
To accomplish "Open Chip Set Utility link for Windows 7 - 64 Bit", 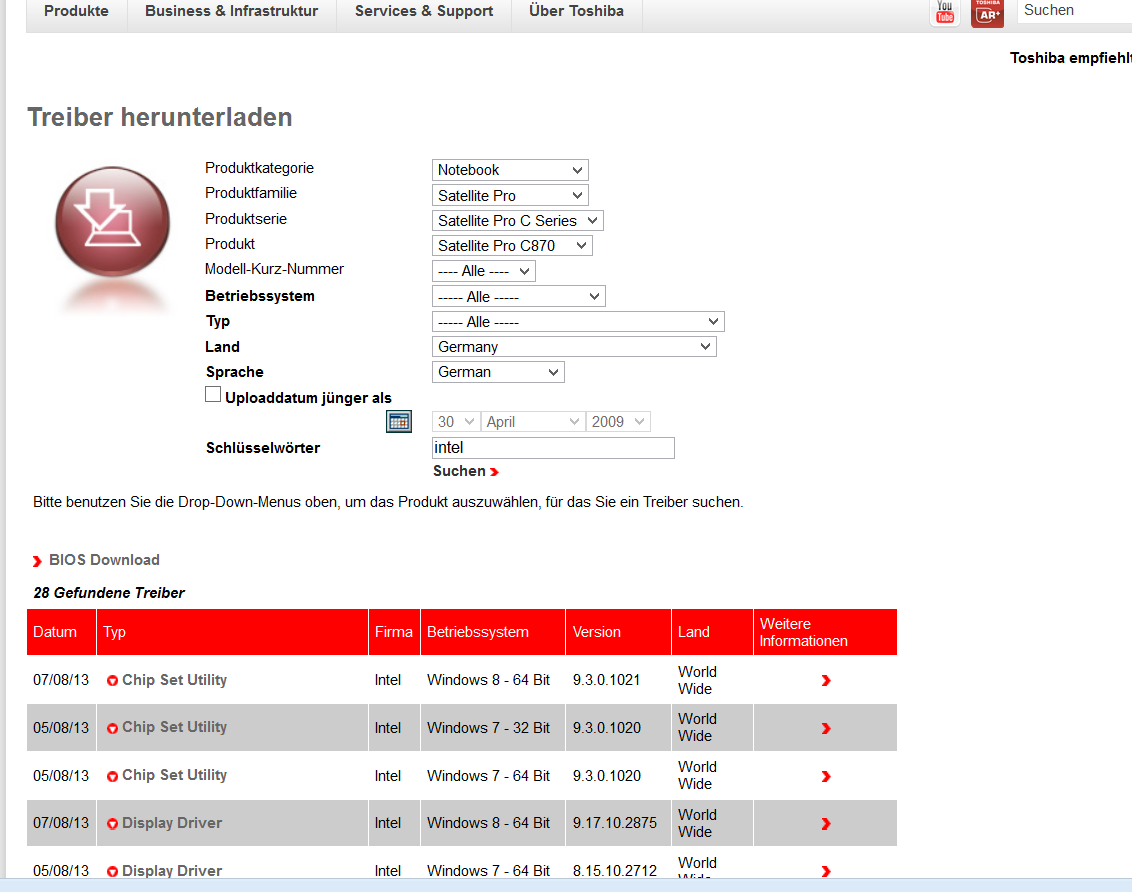I will pyautogui.click(x=175, y=775).
